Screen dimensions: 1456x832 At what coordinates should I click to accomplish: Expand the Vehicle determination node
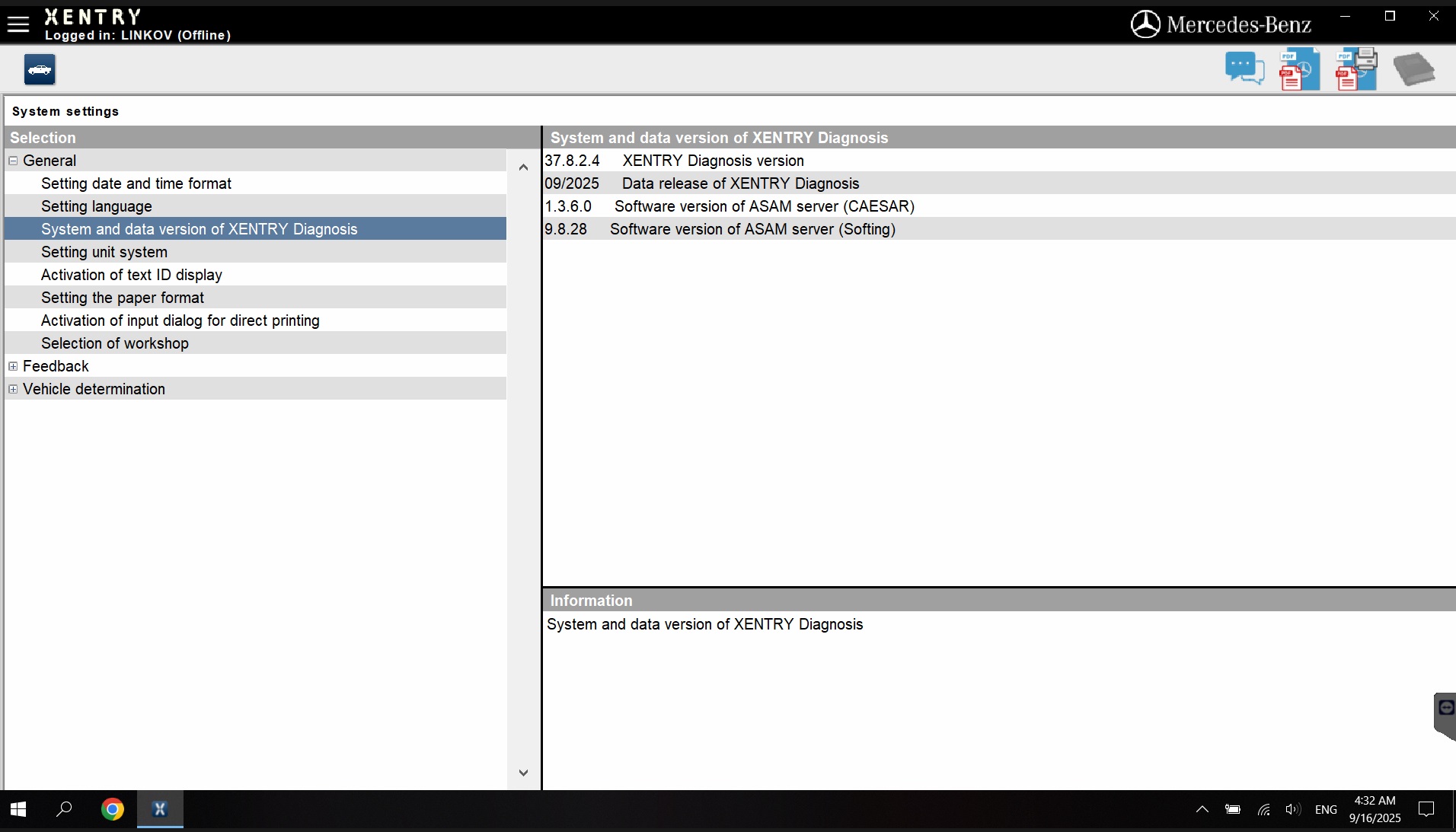pos(13,389)
